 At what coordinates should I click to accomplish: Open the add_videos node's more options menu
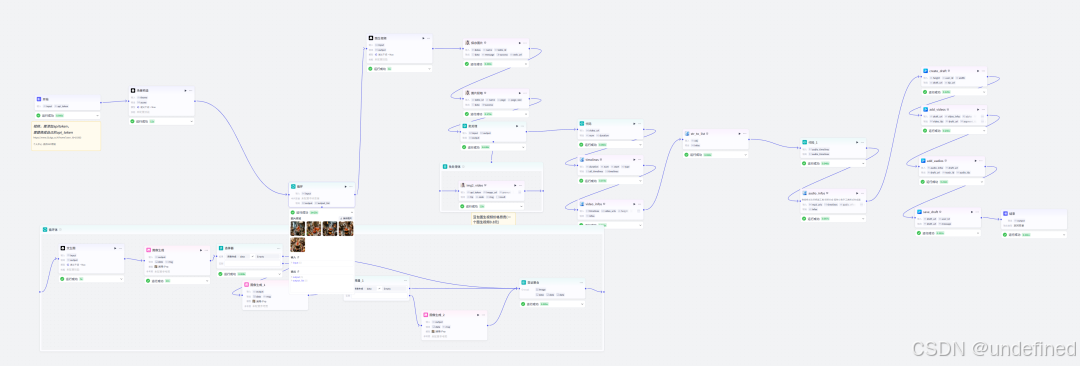click(984, 109)
